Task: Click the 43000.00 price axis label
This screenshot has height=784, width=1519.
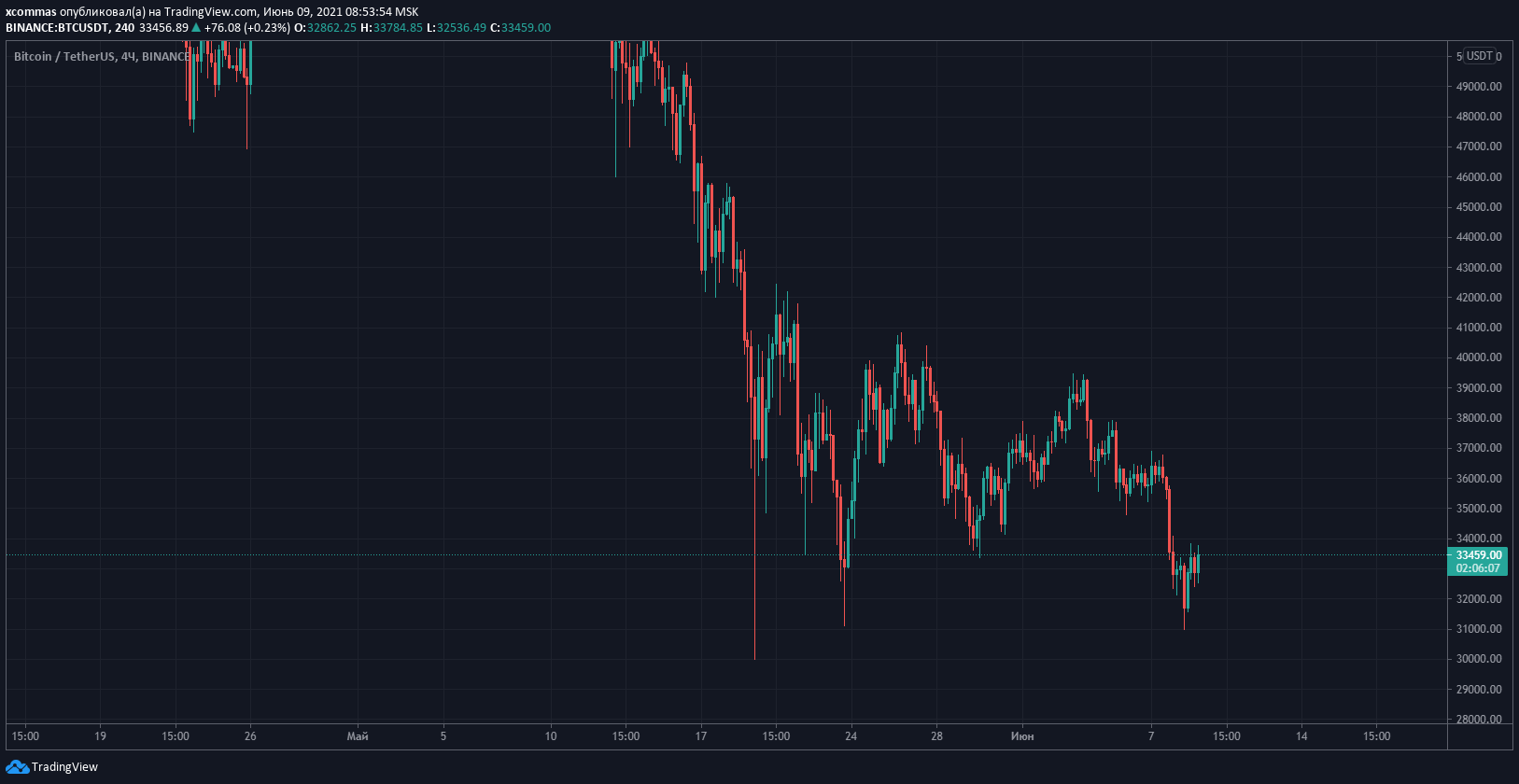Action: tap(1479, 268)
